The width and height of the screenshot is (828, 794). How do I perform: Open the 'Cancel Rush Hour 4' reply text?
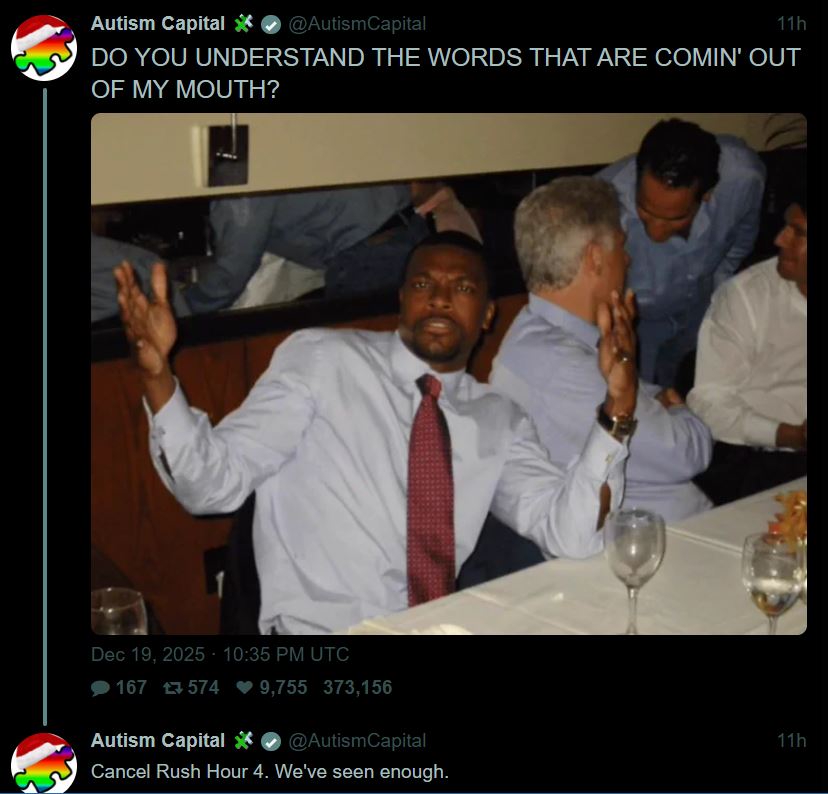click(270, 772)
